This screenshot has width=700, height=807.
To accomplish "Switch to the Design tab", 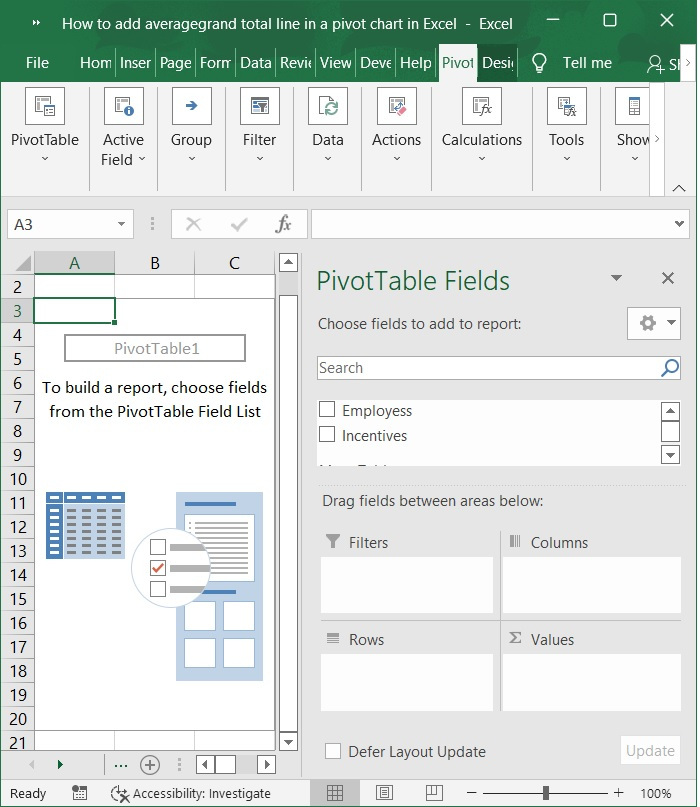I will [498, 63].
